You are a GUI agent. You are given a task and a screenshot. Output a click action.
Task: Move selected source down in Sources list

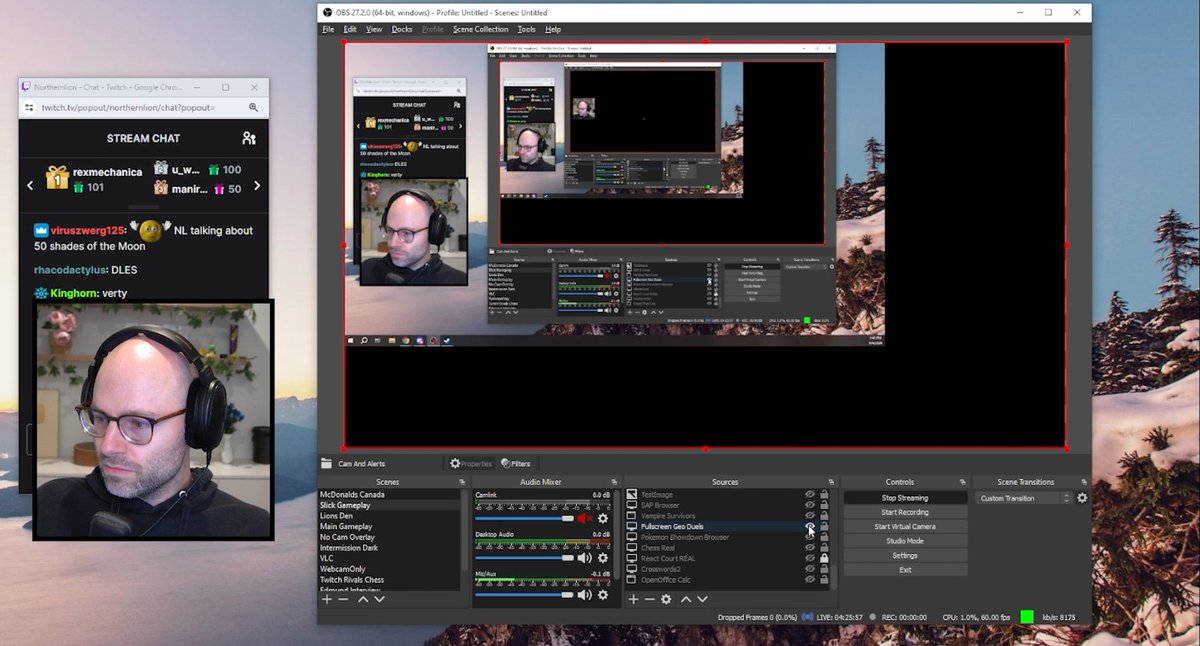(702, 598)
